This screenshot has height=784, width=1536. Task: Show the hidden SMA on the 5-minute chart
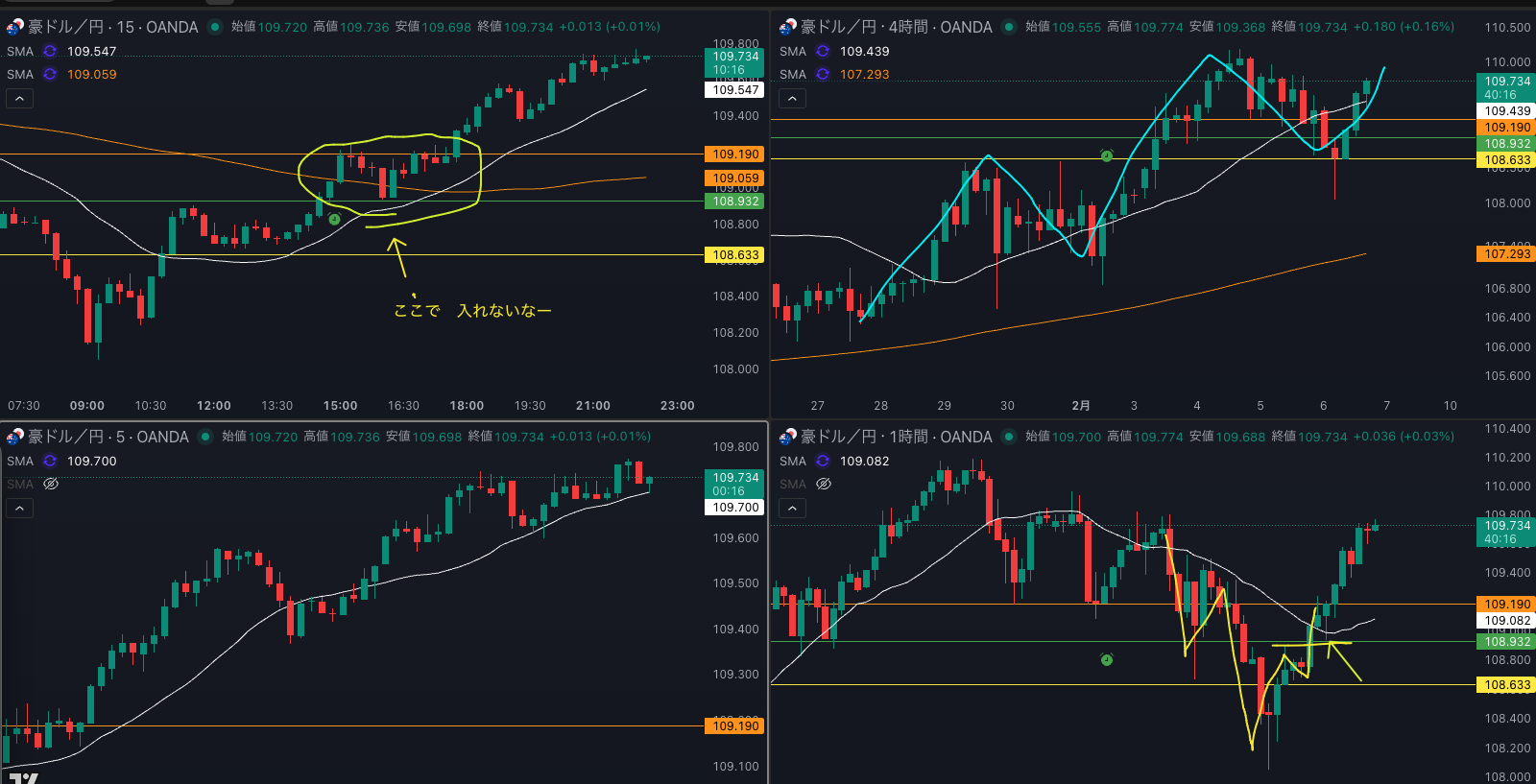(51, 485)
